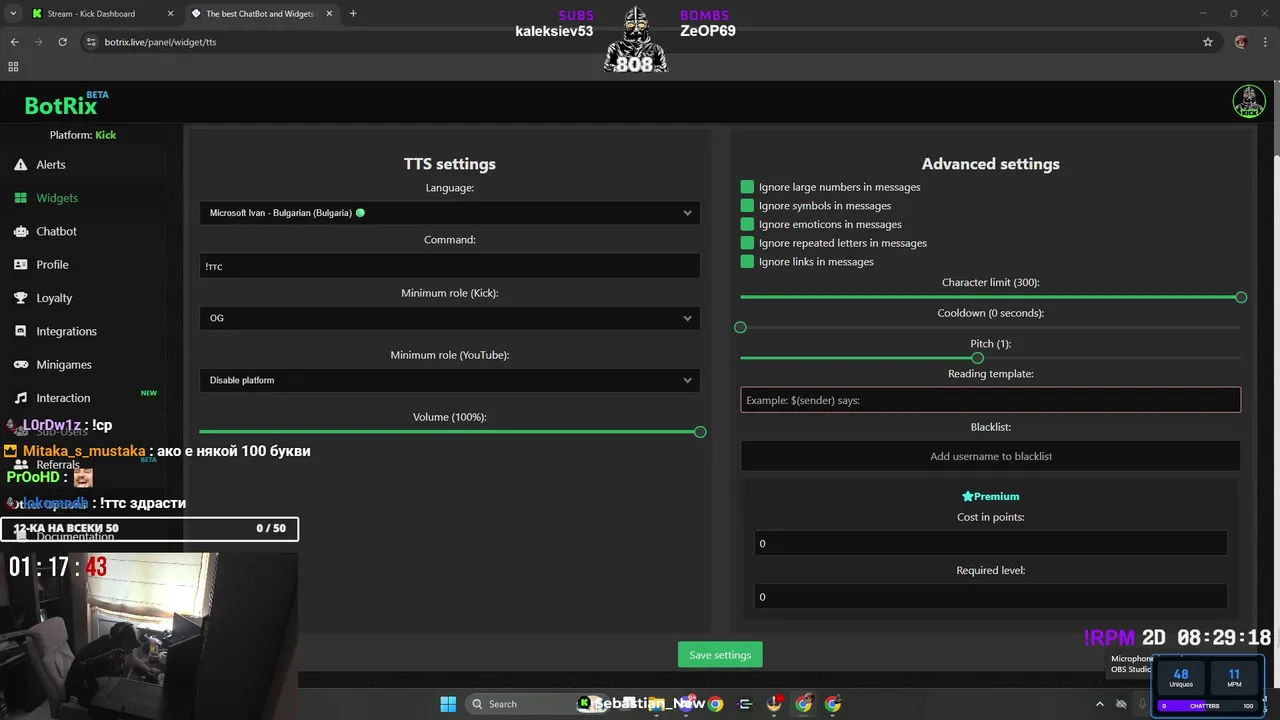Click the Integrations icon in sidebar
This screenshot has height=720, width=1280.
click(20, 331)
